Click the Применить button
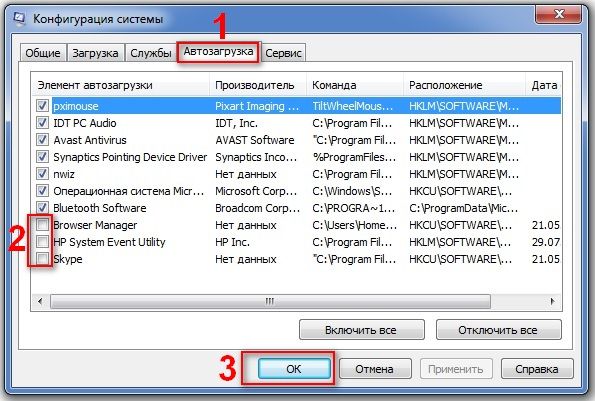The height and width of the screenshot is (401, 595). point(456,369)
